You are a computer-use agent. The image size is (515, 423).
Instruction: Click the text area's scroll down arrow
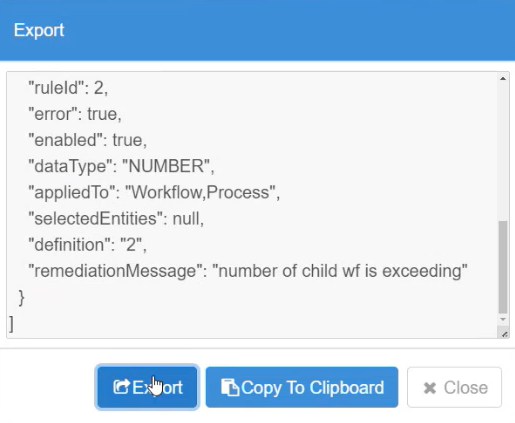(503, 320)
